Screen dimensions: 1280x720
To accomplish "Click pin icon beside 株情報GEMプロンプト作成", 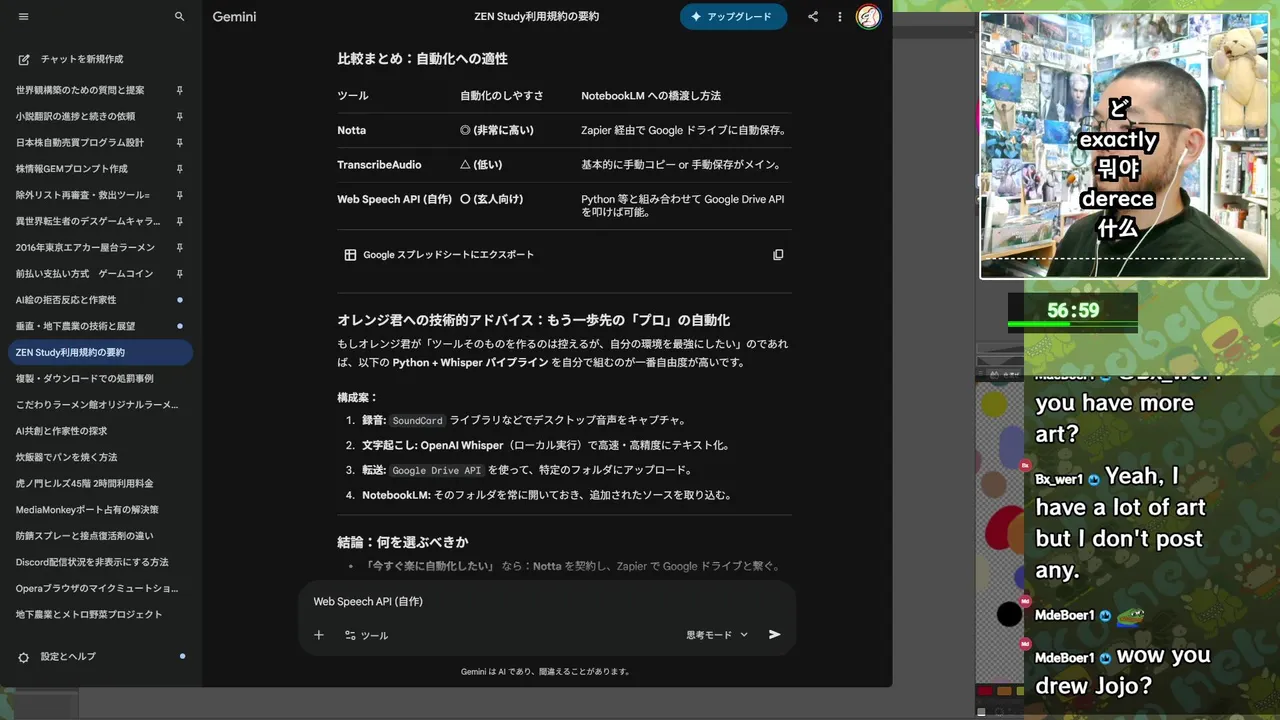I will coord(180,169).
